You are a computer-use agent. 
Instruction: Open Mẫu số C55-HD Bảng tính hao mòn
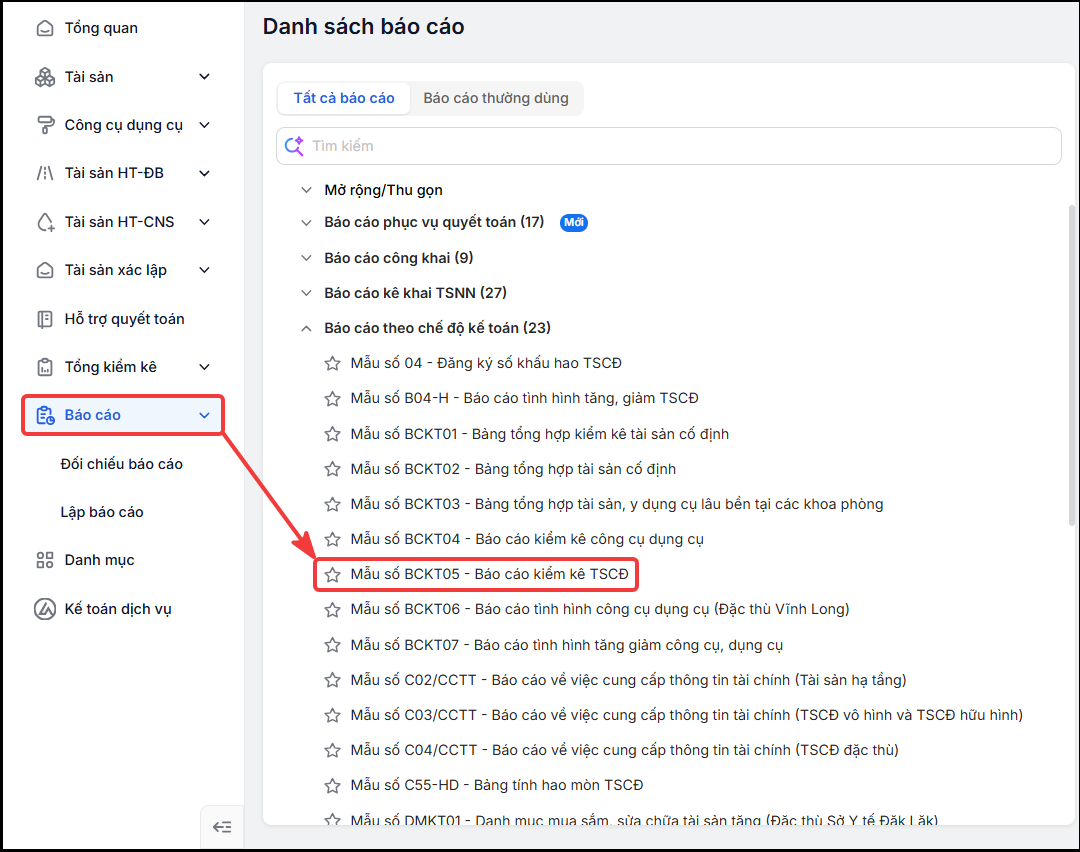click(x=497, y=785)
